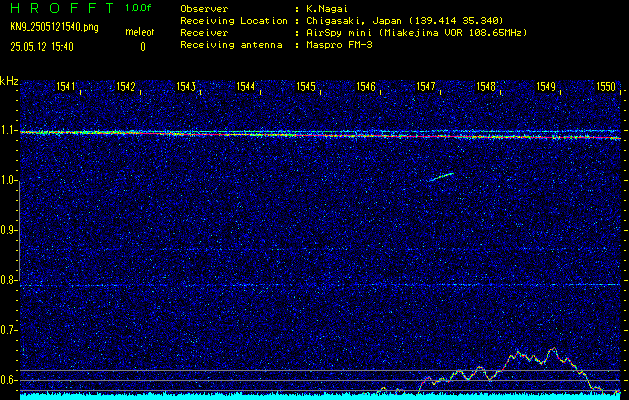This screenshot has height=400, width=629.
Task: Click the HROFFT title text
Action: (62, 8)
